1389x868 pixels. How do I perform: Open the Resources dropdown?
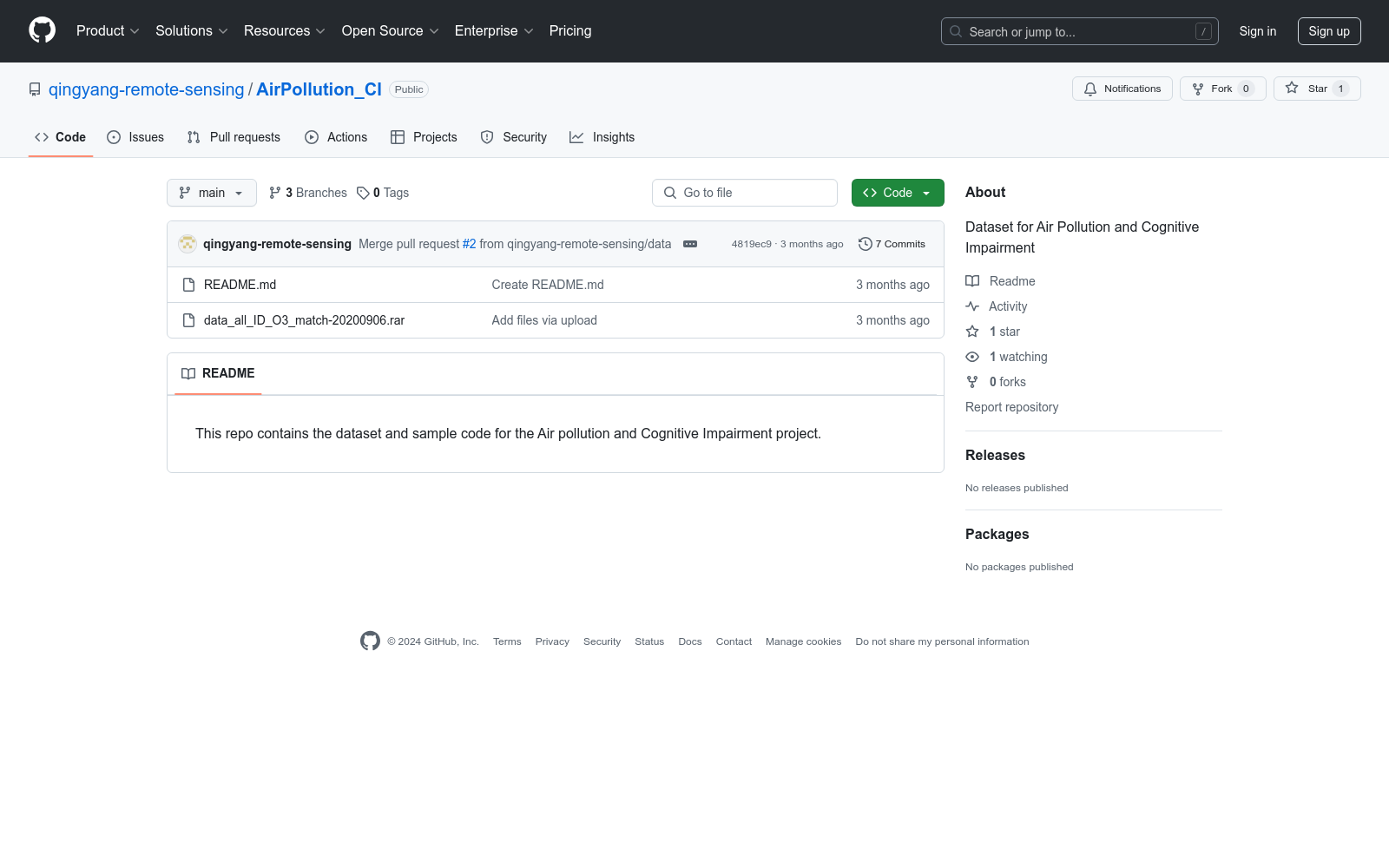[285, 31]
